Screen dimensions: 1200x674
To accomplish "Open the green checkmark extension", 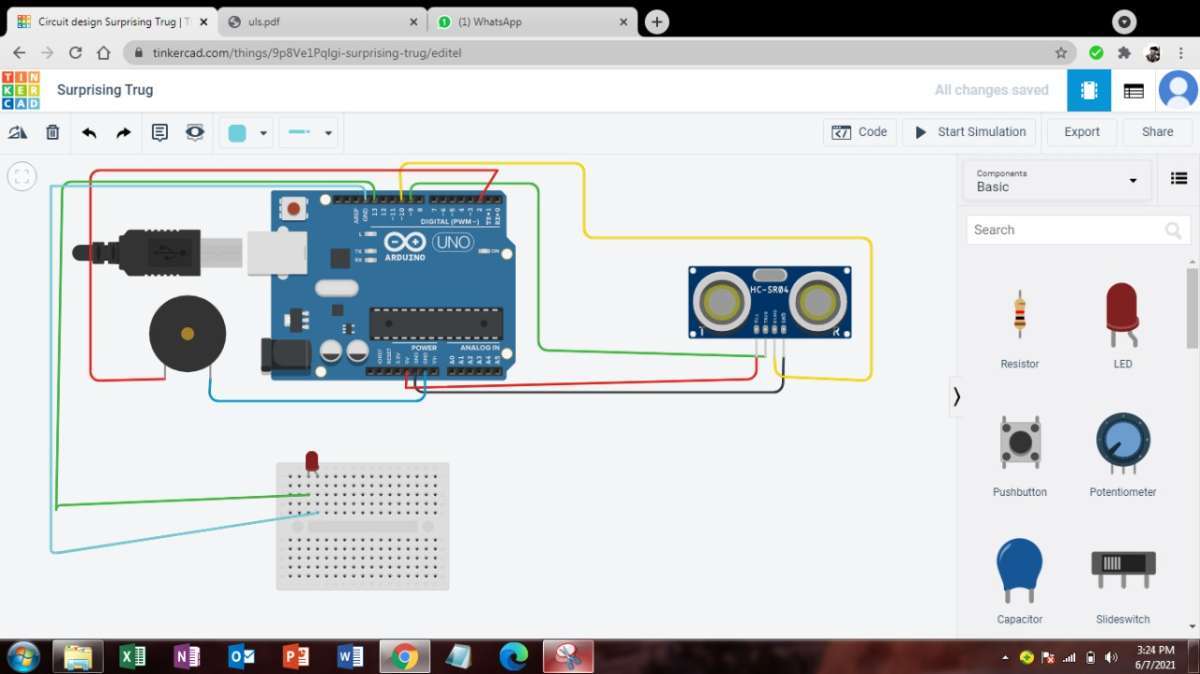I will [x=1096, y=52].
